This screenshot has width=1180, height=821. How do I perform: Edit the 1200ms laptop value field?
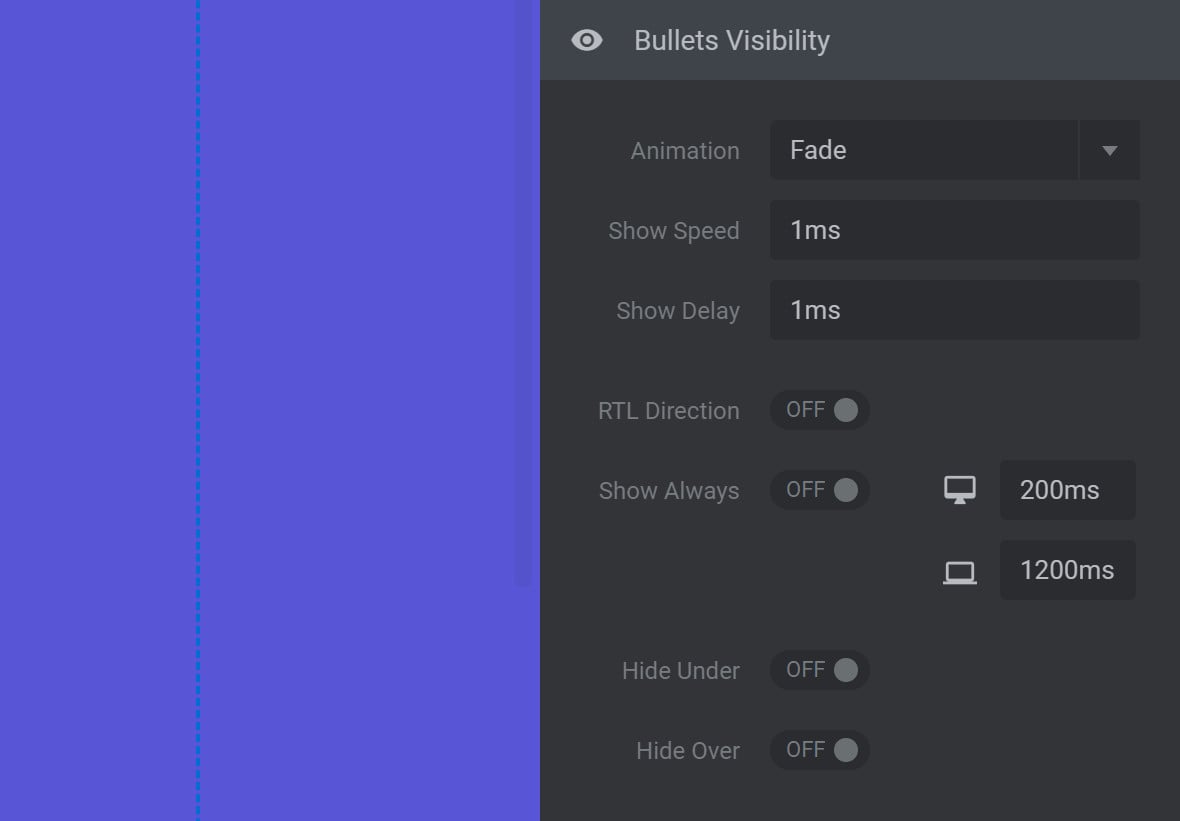click(1067, 570)
